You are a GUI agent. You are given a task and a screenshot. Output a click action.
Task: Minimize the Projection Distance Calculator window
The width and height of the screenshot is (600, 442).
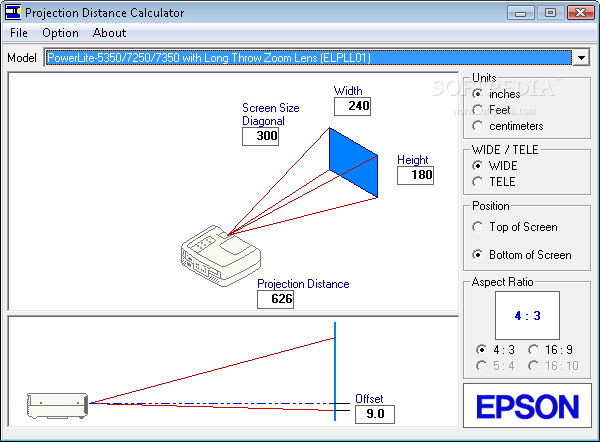tap(520, 13)
